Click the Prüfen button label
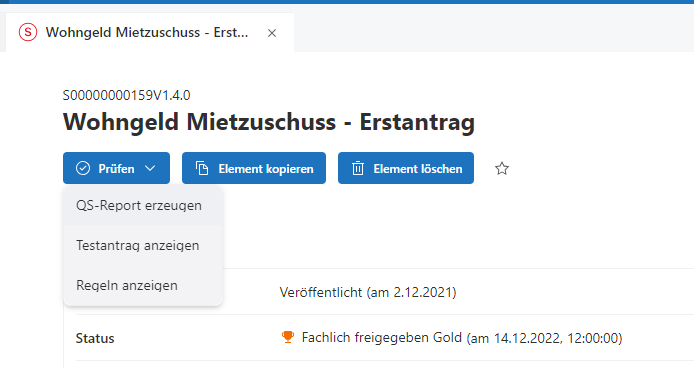The image size is (694, 368). pos(116,169)
